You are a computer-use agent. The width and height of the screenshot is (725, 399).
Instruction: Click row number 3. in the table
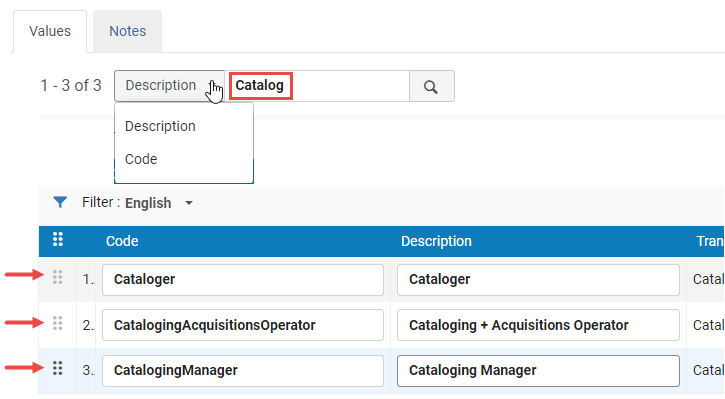[88, 370]
